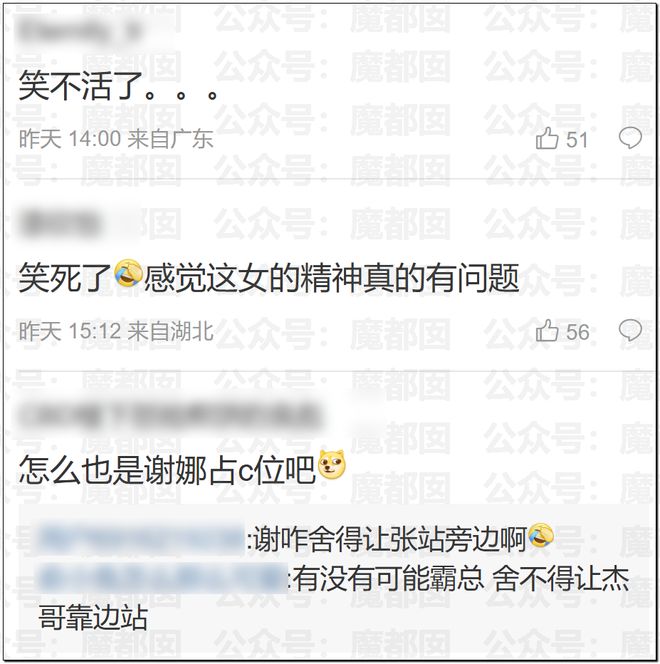Open the second commenter's blurred username
This screenshot has width=660, height=664.
coord(59,223)
